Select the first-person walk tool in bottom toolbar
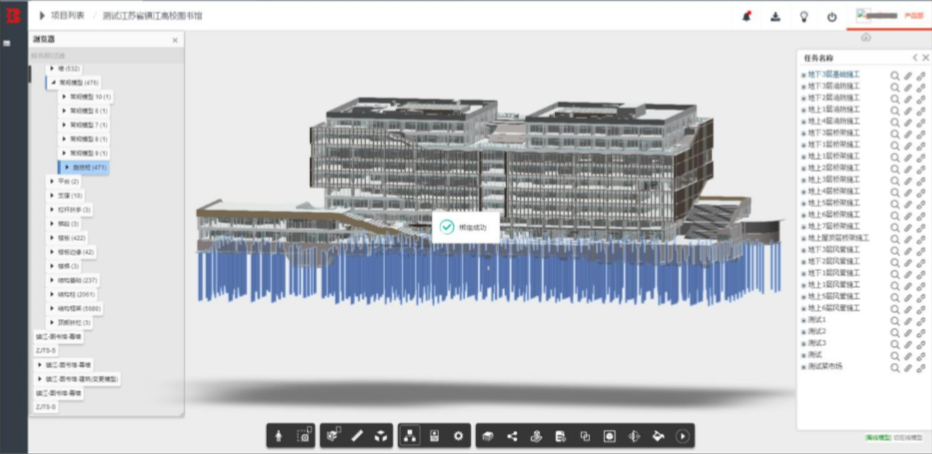The image size is (932, 454). coord(279,436)
